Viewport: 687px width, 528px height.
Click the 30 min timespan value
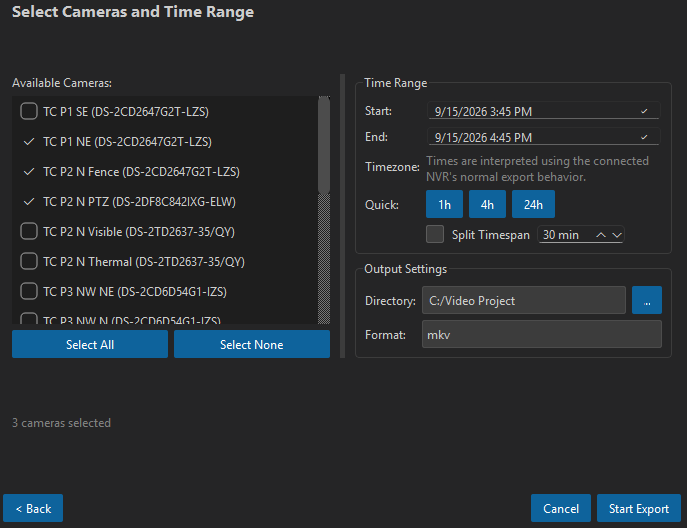point(561,235)
